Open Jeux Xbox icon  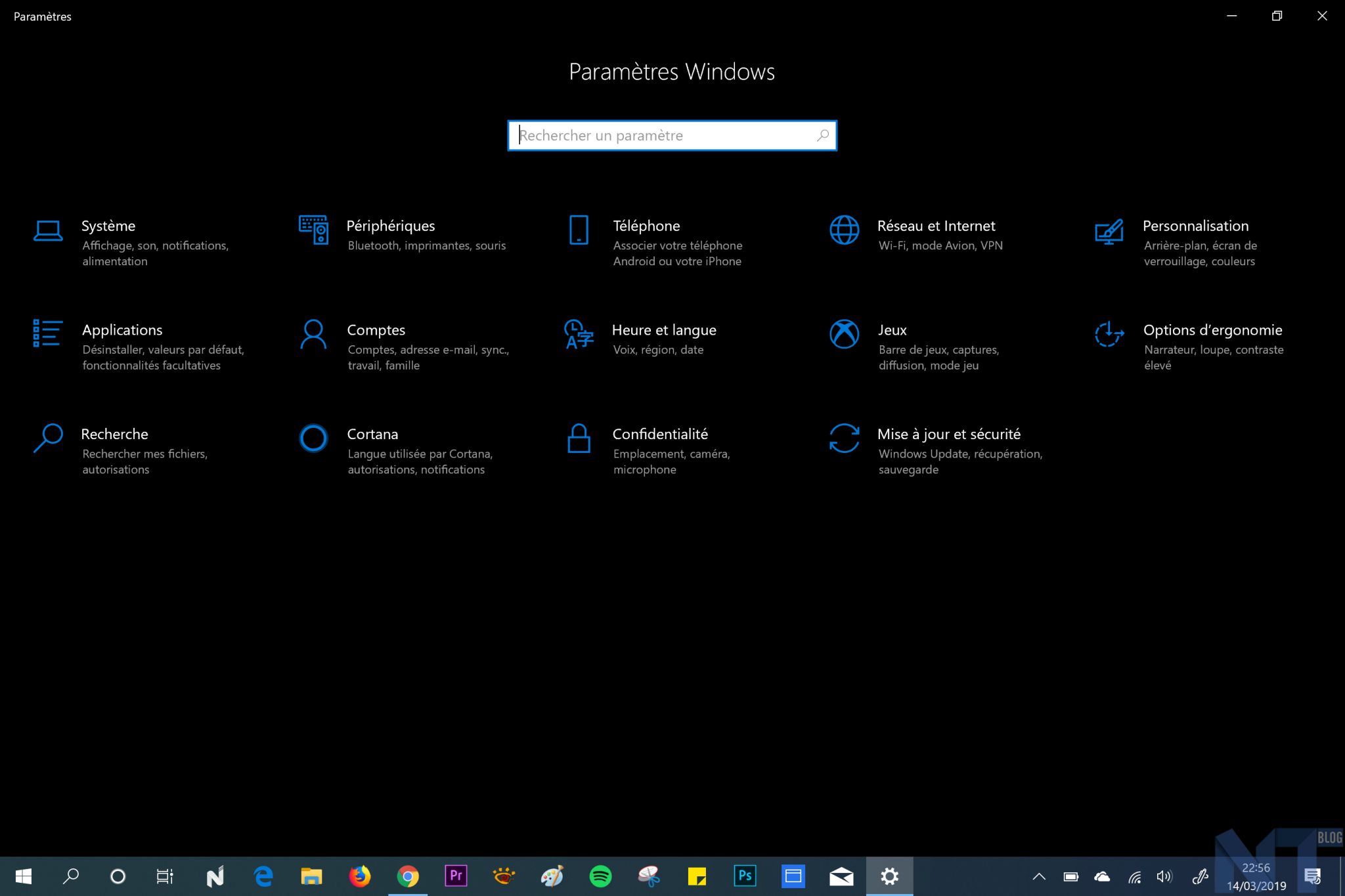844,334
